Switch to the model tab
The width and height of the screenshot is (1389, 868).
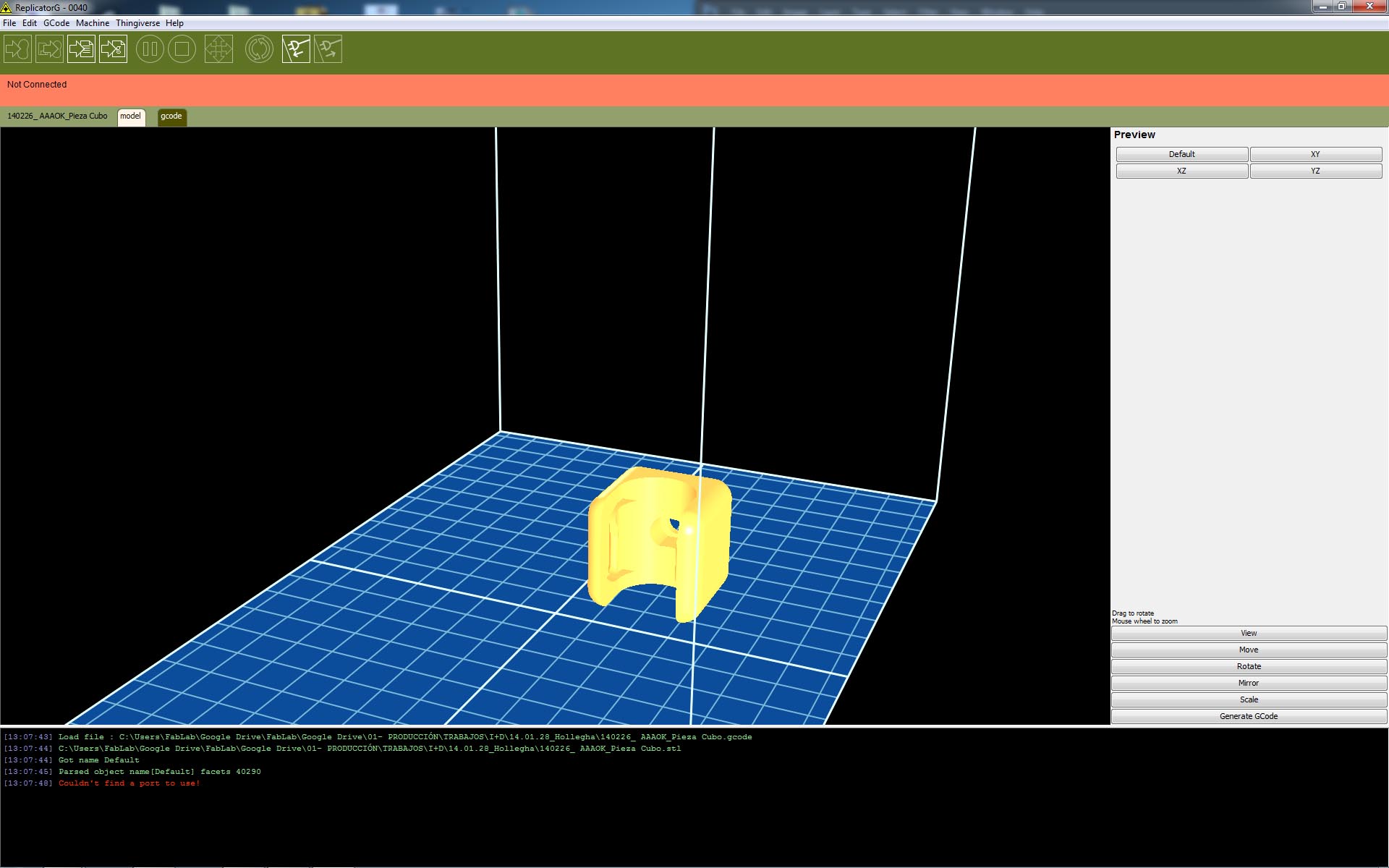tap(131, 117)
